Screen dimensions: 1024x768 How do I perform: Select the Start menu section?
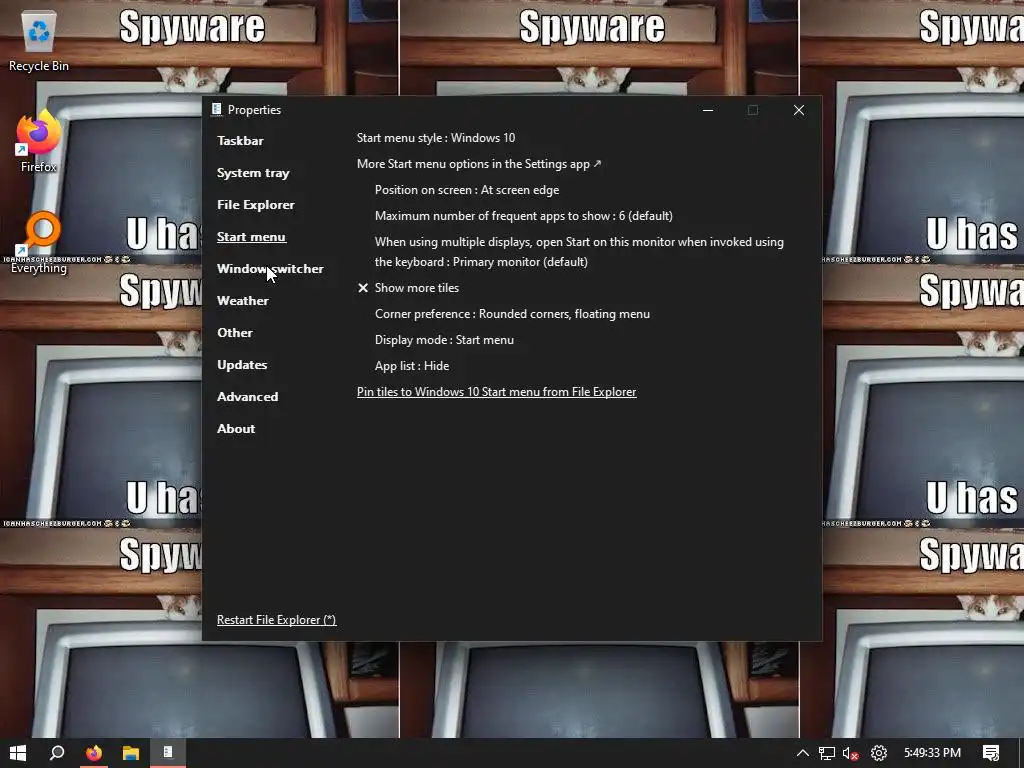pos(251,237)
